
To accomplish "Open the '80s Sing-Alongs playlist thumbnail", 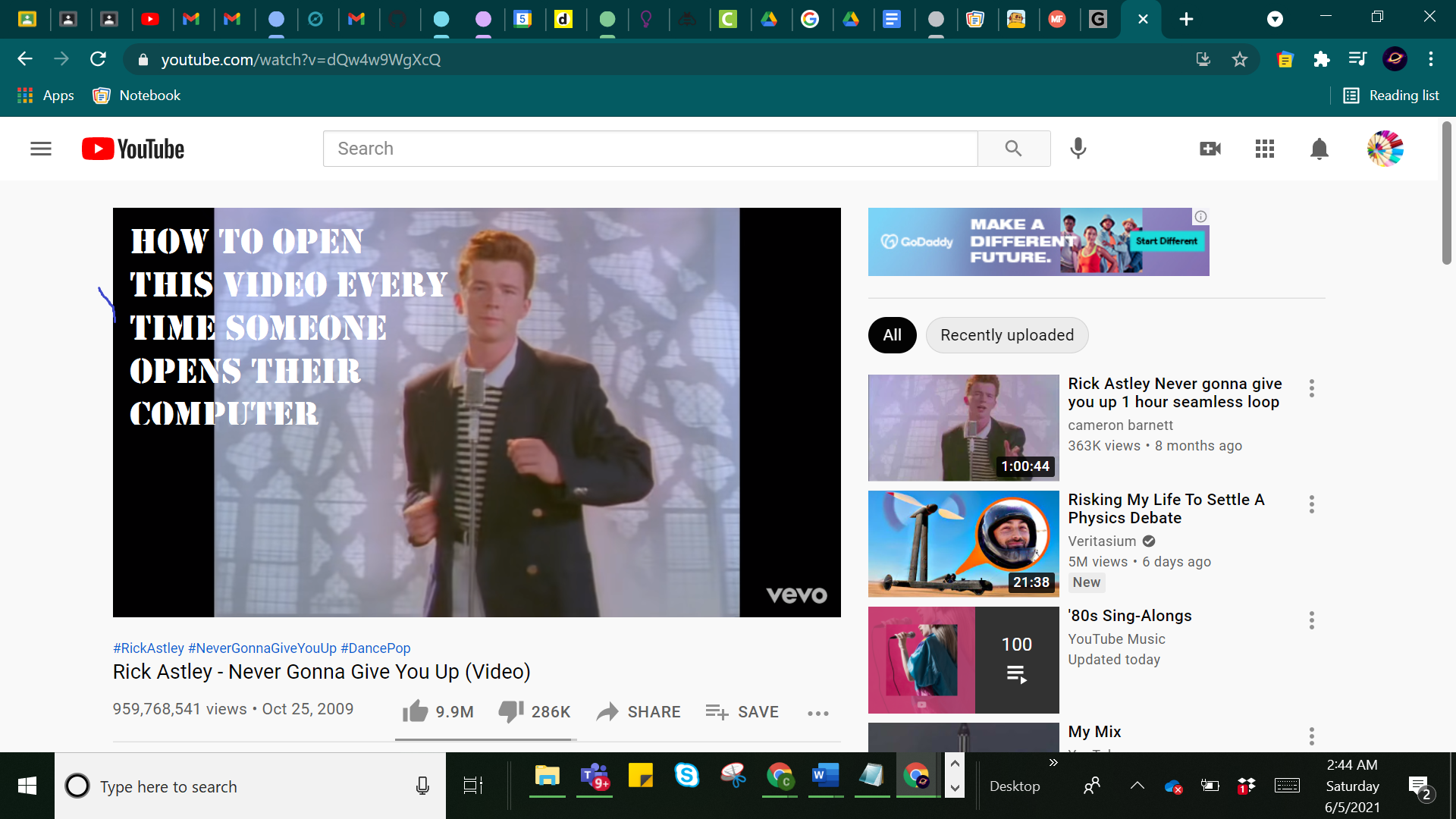I will pos(963,660).
